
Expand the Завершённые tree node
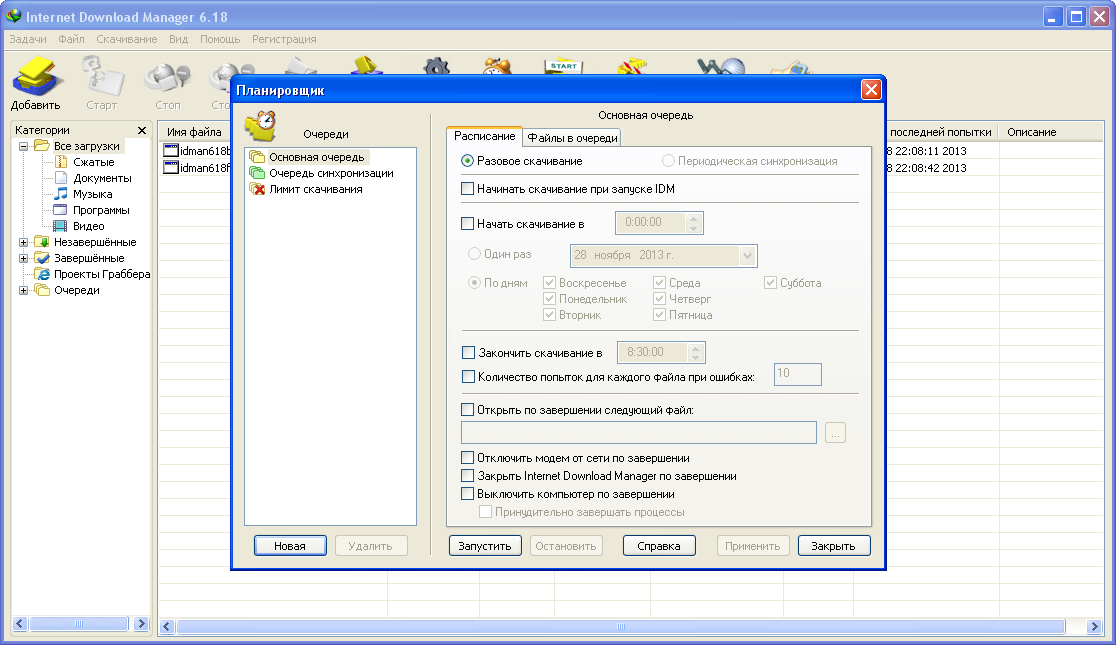[x=23, y=258]
